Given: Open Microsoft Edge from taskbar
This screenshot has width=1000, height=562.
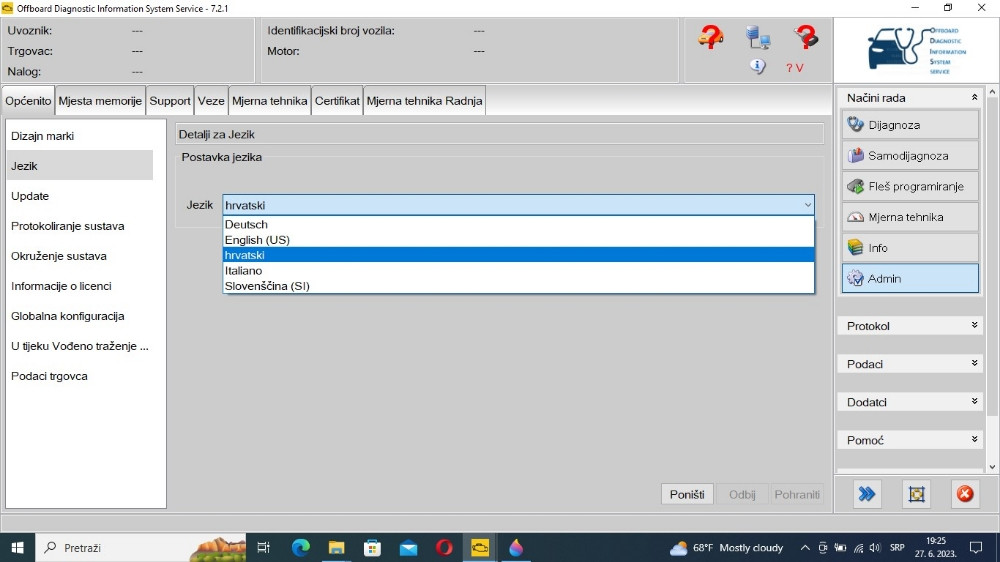Looking at the screenshot, I should click(300, 547).
